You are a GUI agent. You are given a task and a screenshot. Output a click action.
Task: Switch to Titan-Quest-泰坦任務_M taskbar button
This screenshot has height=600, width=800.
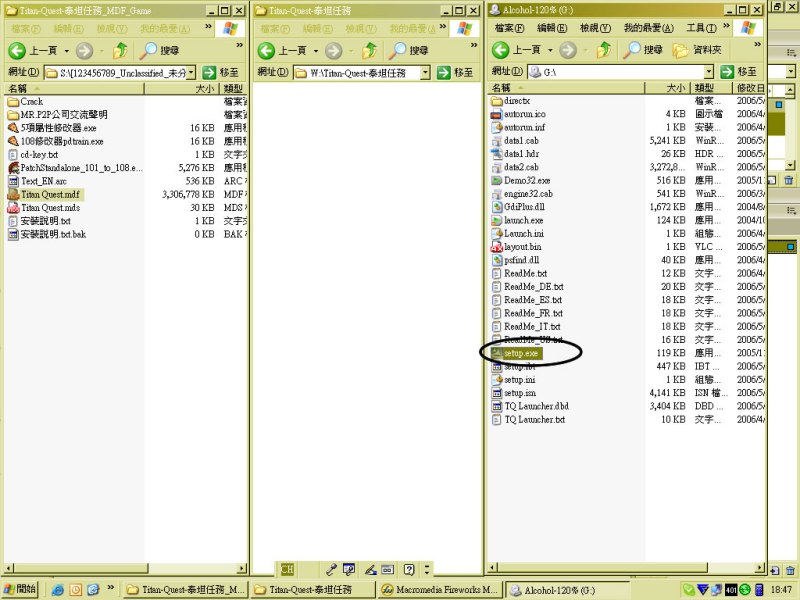click(x=186, y=590)
